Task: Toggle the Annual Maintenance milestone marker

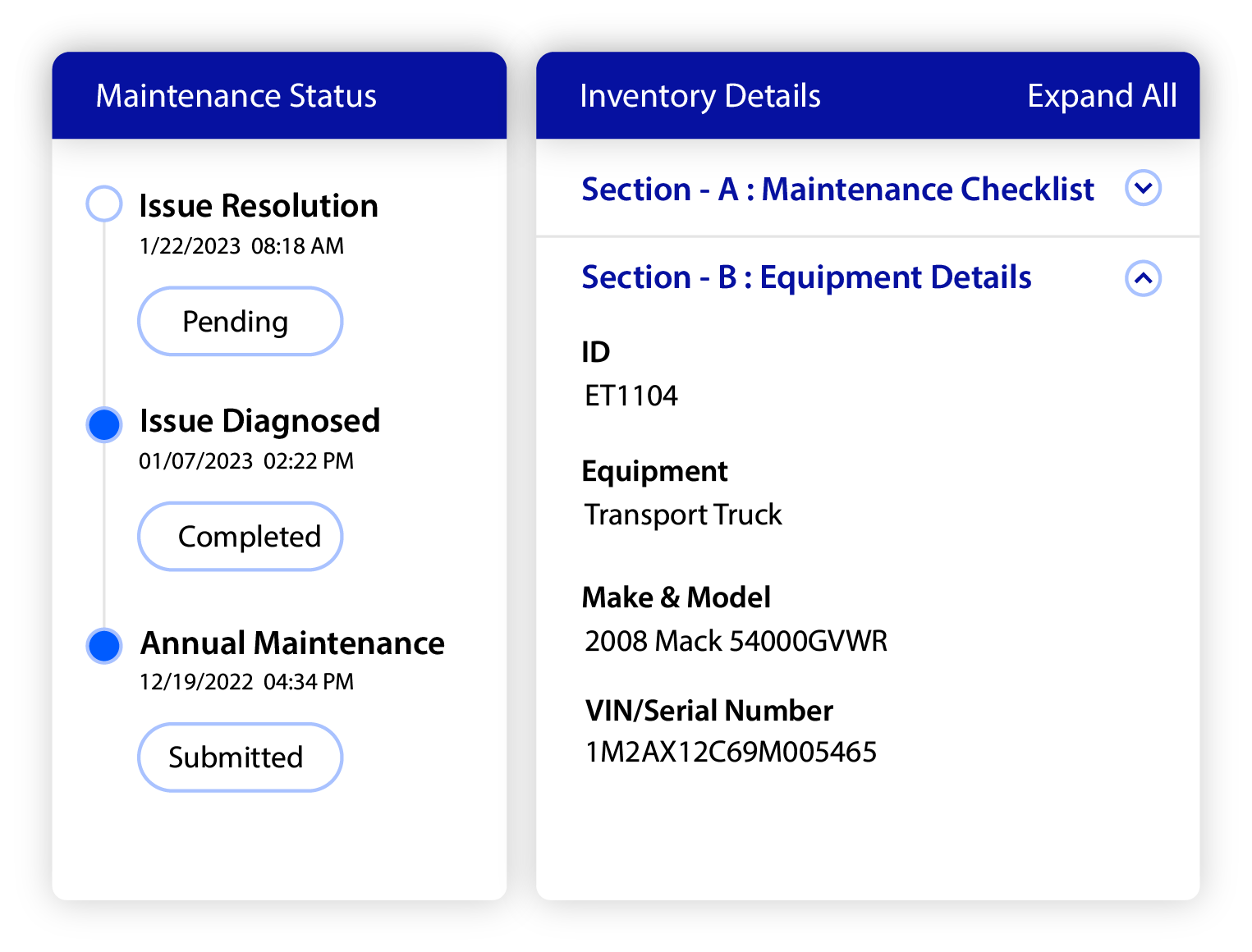Action: point(103,645)
